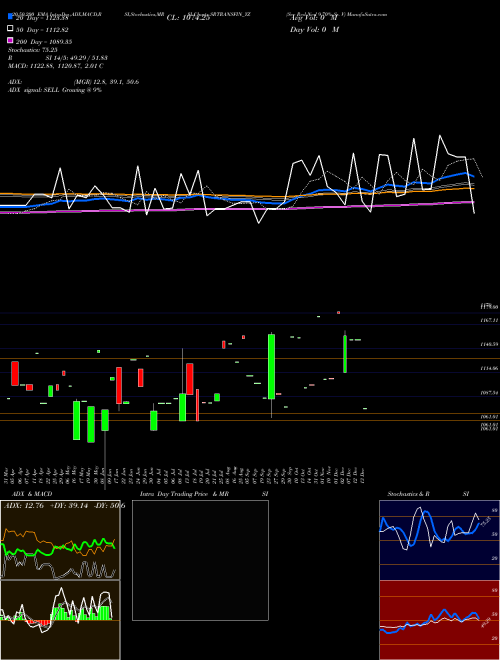Click the 'Intra Day Trading Price & MR' title

(184, 494)
